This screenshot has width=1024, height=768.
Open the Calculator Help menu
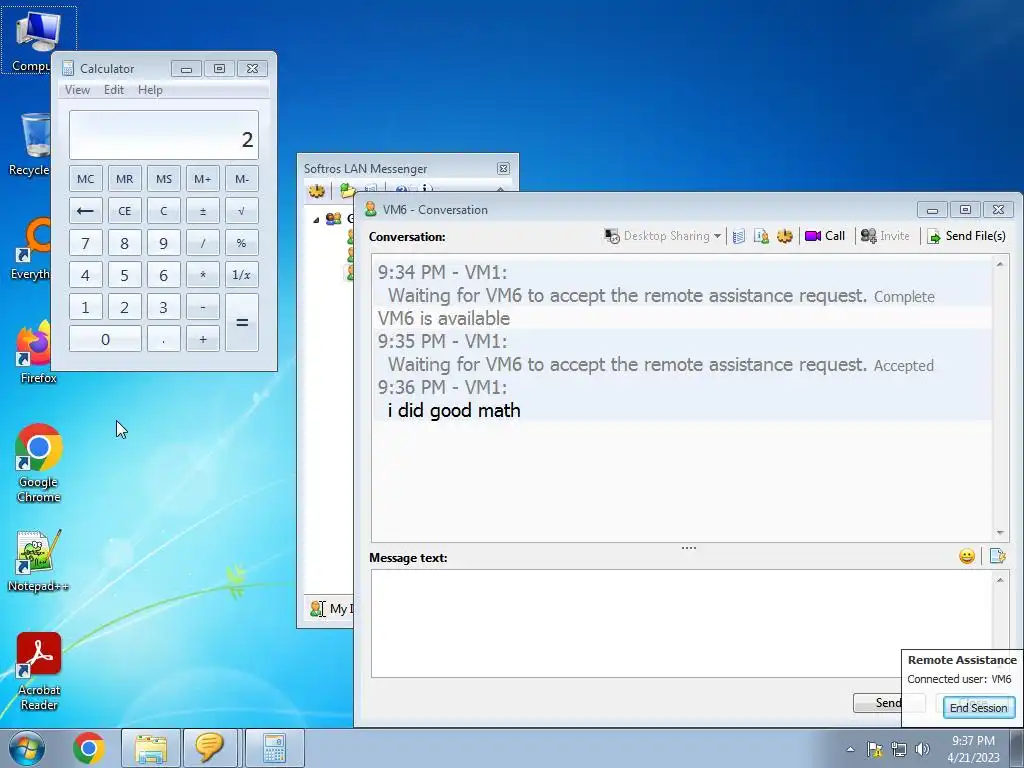(150, 90)
